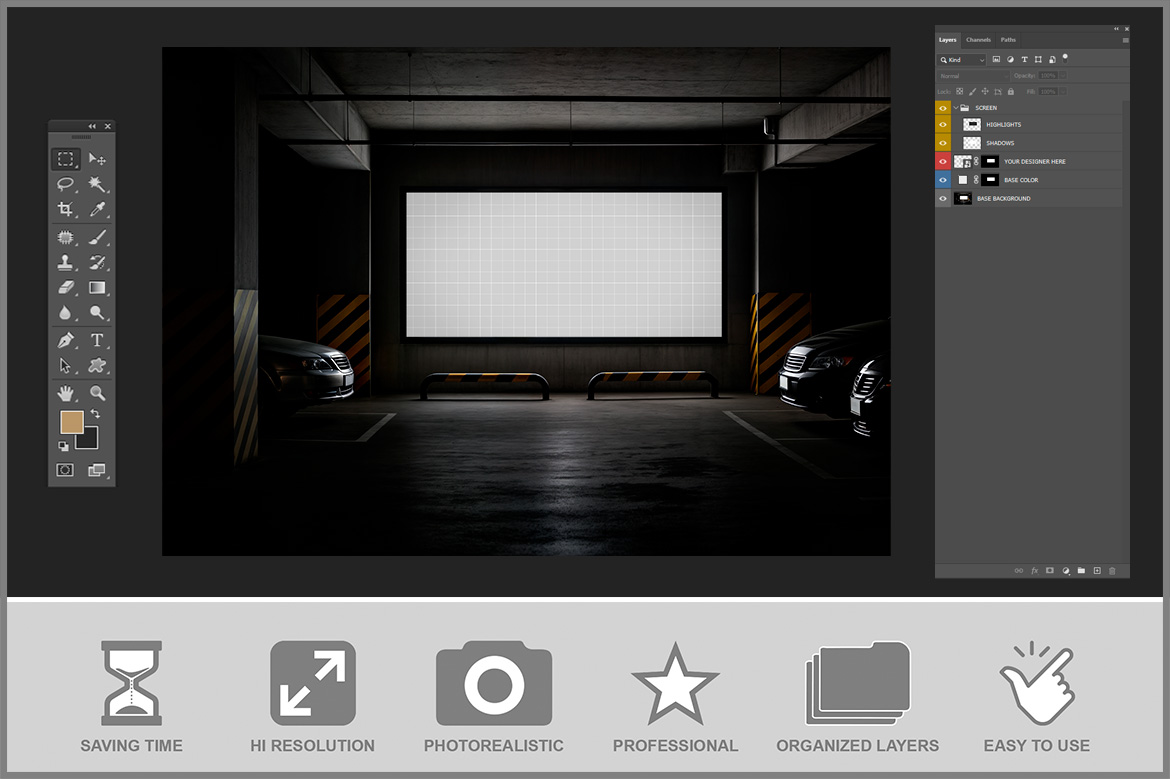Switch to the Paths tab
The height and width of the screenshot is (779, 1170).
point(1008,40)
